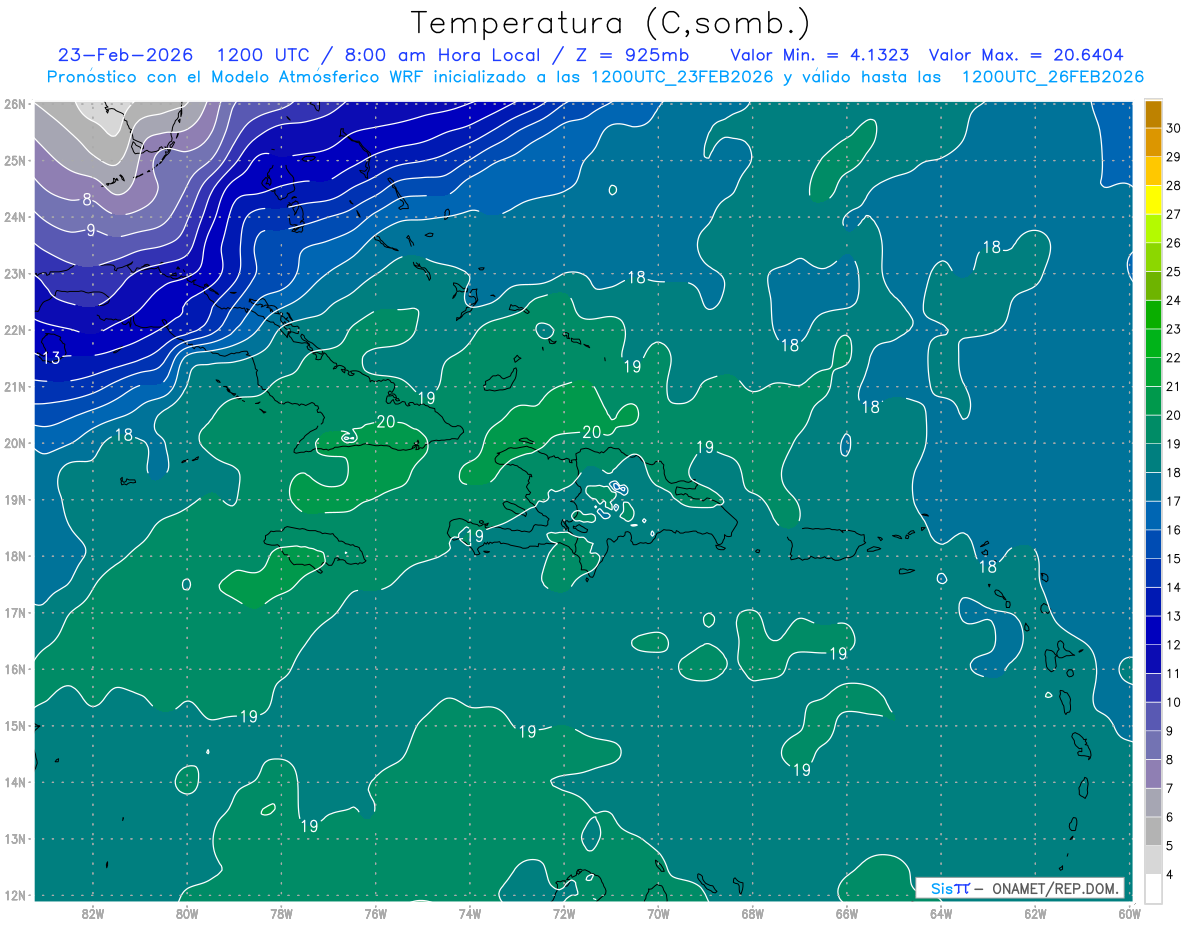Screen dimensions: 1200x927
Task: Click the 19N latitude axis label
Action: click(x=14, y=500)
